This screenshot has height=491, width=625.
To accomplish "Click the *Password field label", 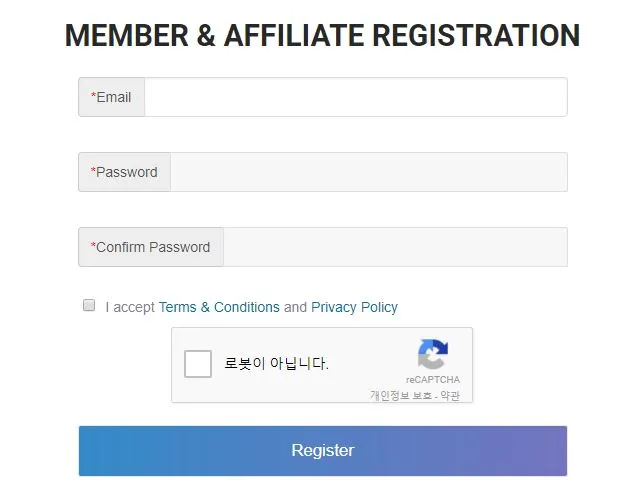I will click(124, 172).
